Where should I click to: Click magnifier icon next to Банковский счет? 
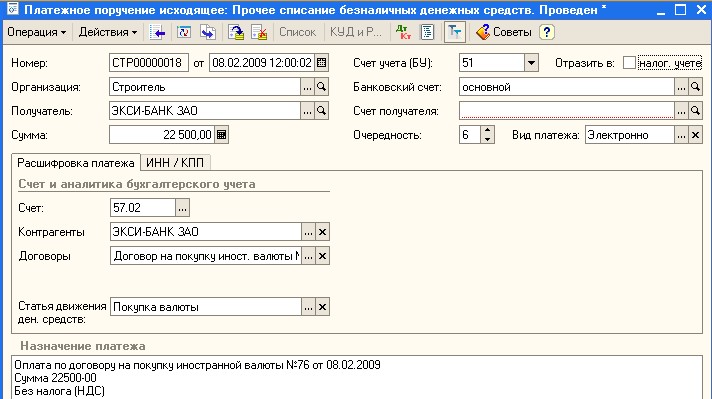pos(695,87)
